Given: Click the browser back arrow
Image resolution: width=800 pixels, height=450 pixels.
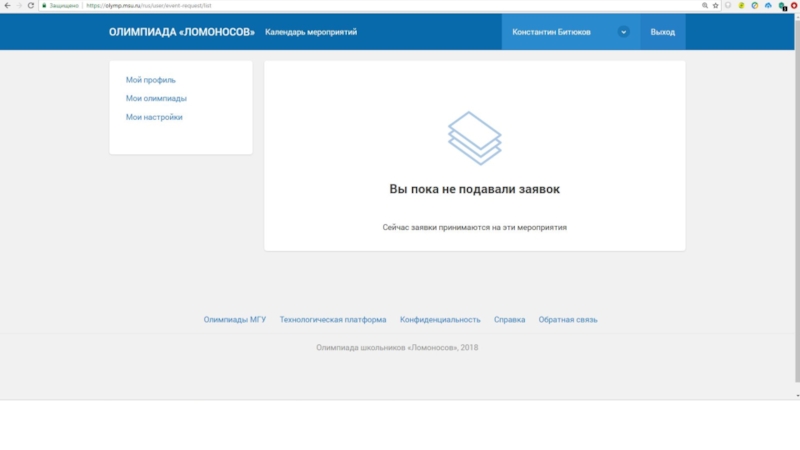Looking at the screenshot, I should [6, 5].
